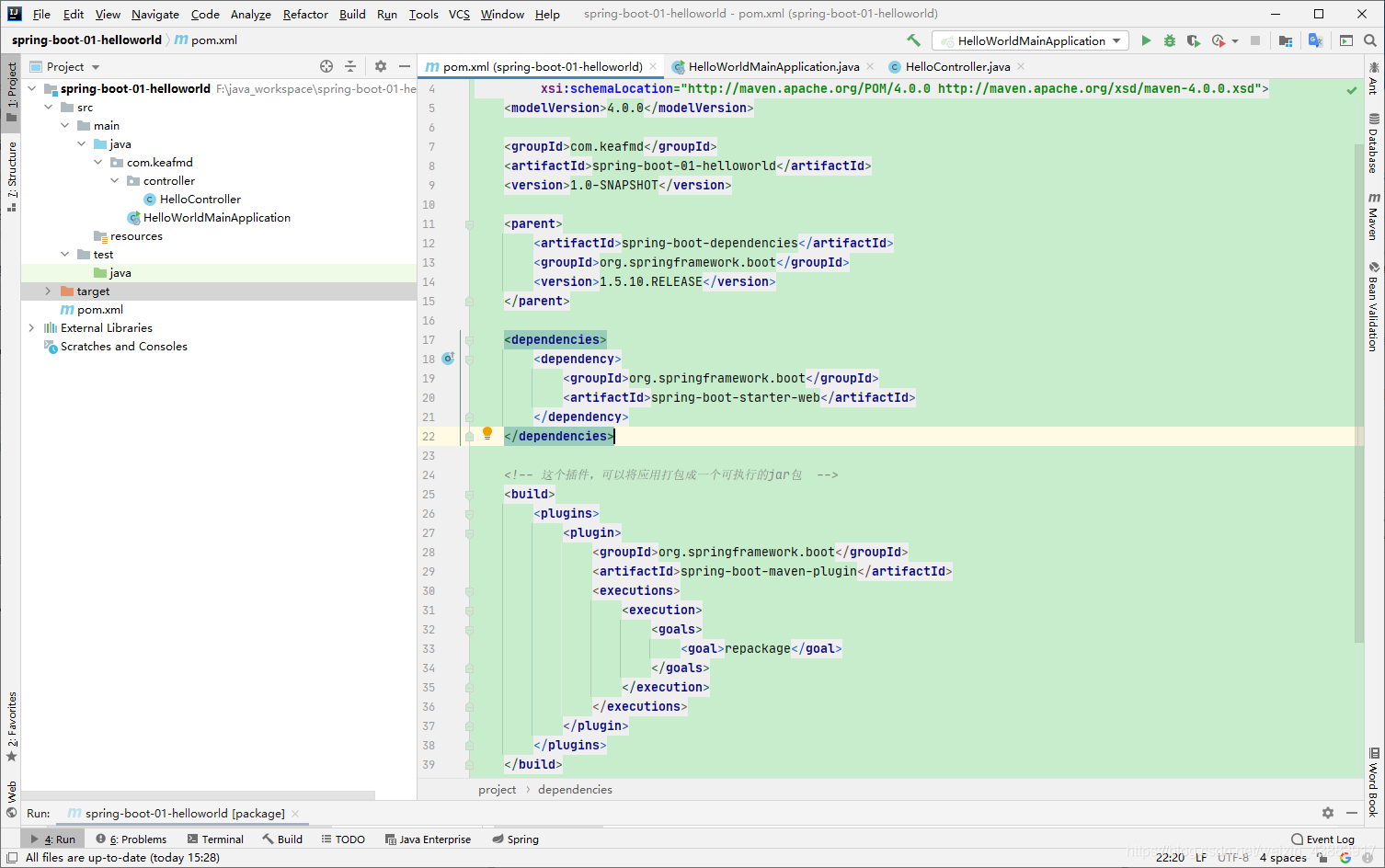
Task: Toggle the read-only lock icon in status bar
Action: coord(1322,857)
